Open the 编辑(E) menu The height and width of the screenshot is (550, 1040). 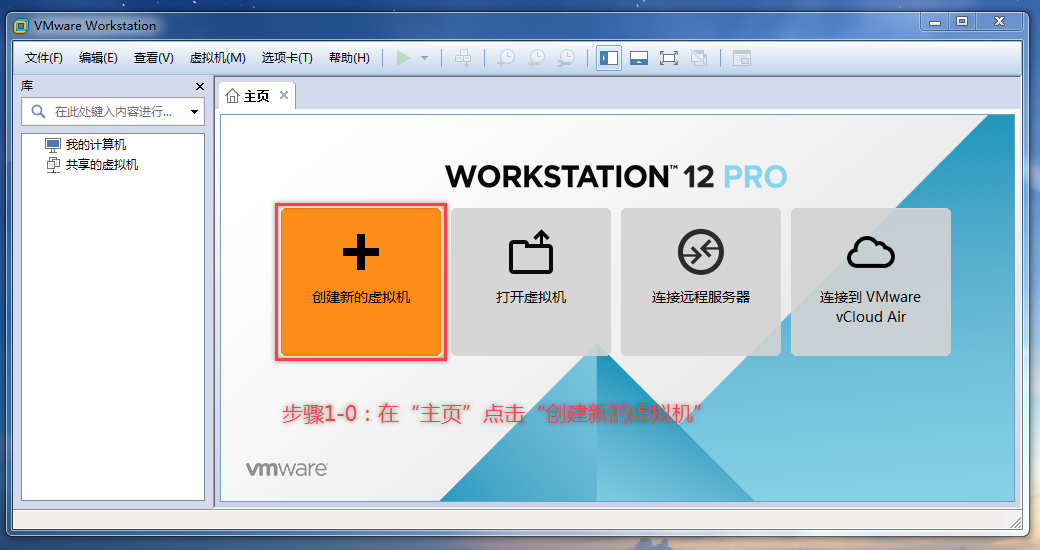pos(98,58)
